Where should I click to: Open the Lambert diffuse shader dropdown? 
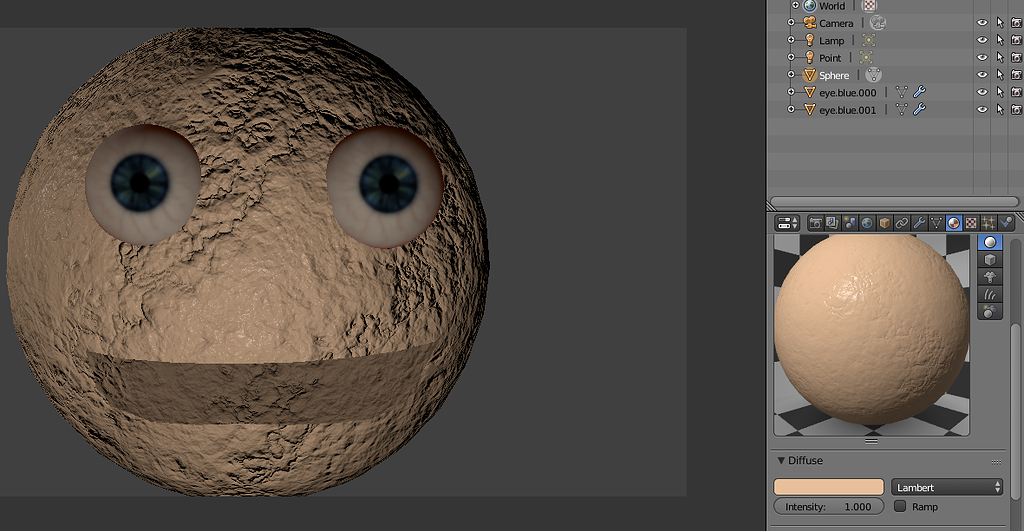click(946, 487)
